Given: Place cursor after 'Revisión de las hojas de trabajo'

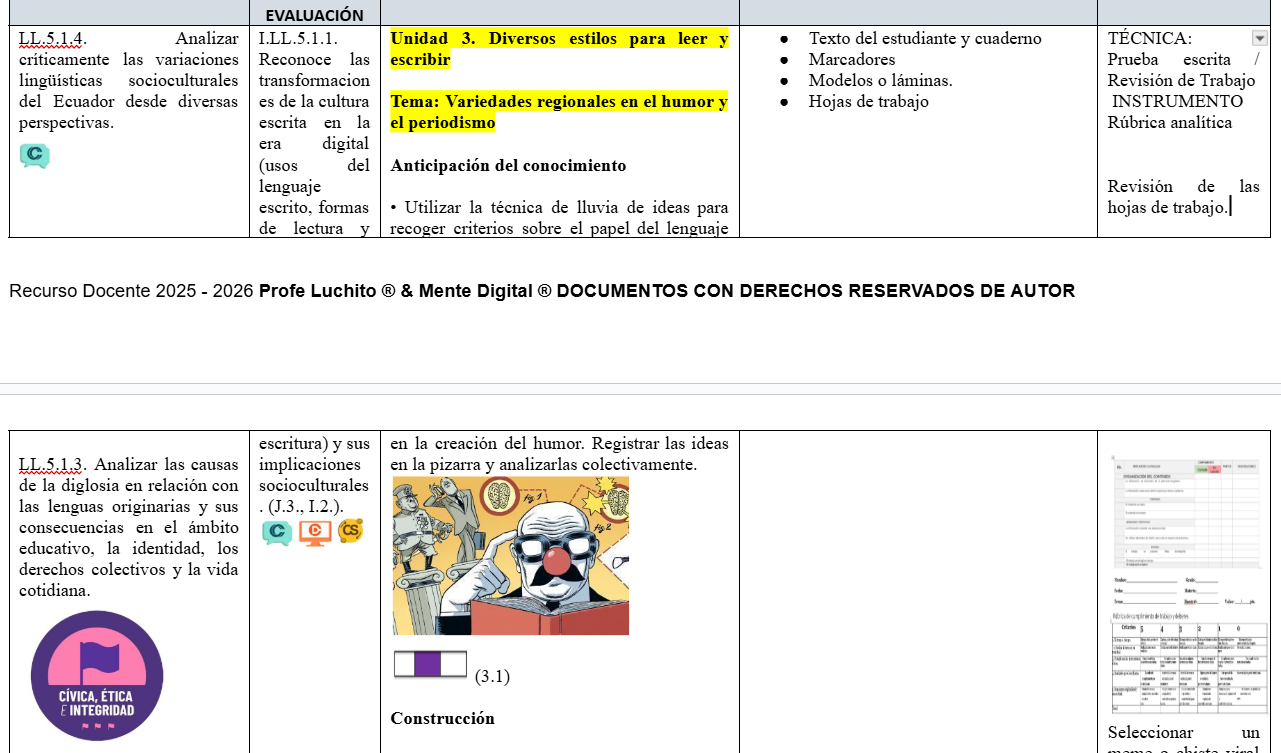Looking at the screenshot, I should click(x=1230, y=206).
